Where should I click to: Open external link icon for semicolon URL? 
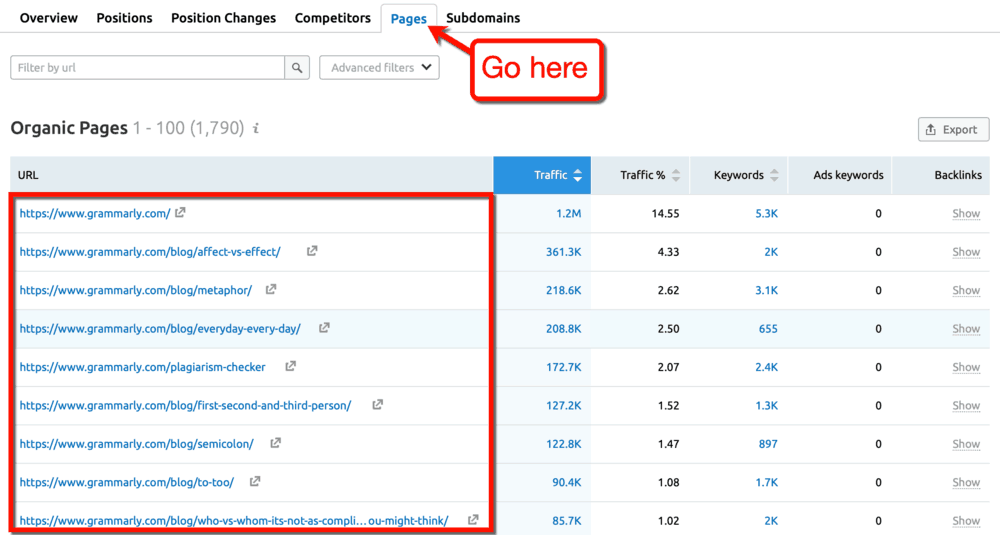coord(276,443)
